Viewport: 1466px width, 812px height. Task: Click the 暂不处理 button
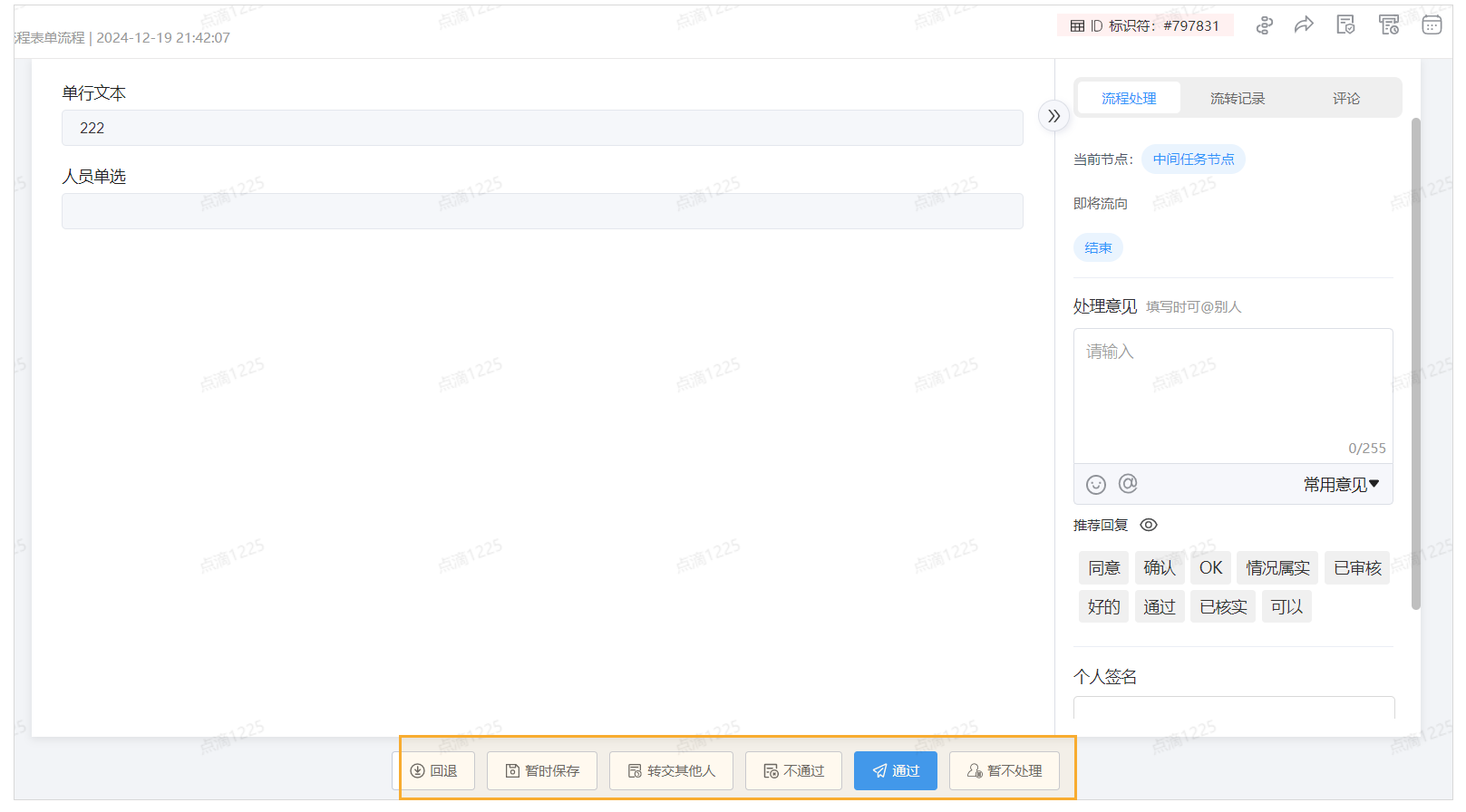coord(1005,771)
